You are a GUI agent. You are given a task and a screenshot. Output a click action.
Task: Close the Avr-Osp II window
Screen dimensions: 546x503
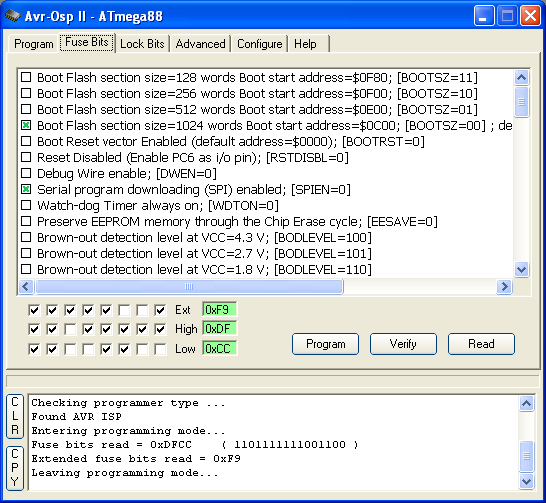coord(530,16)
